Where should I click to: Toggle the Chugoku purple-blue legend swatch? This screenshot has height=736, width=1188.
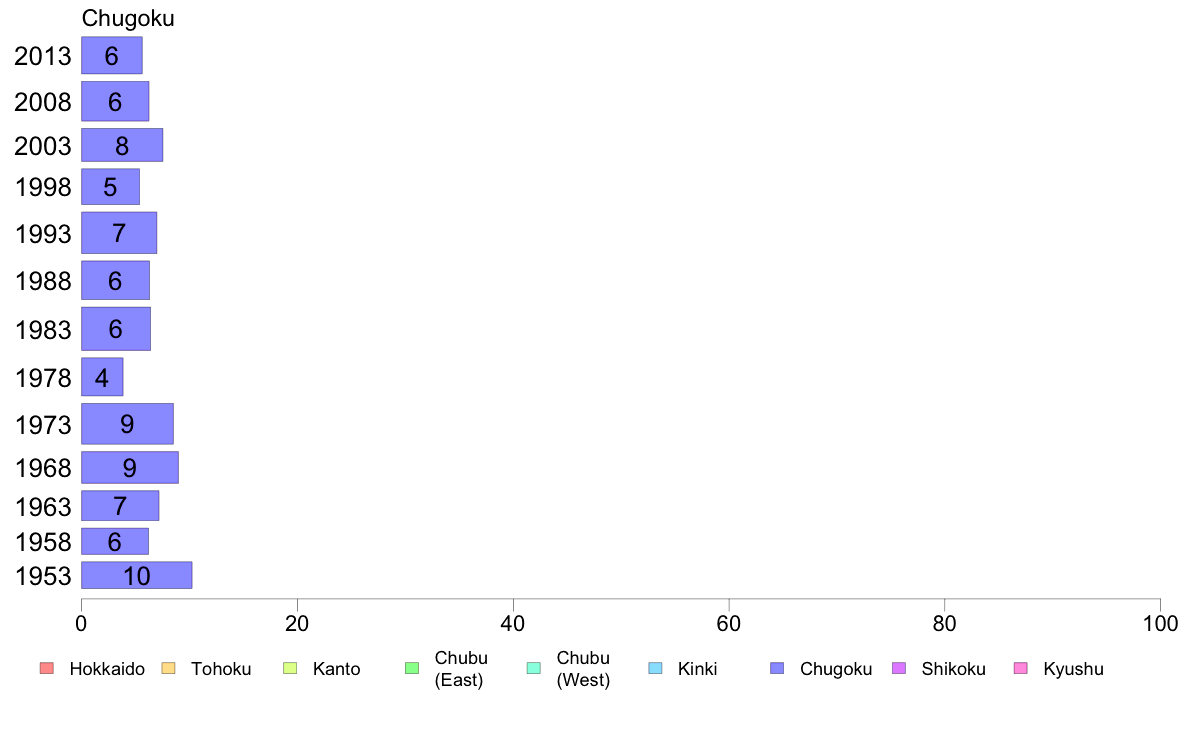(777, 668)
